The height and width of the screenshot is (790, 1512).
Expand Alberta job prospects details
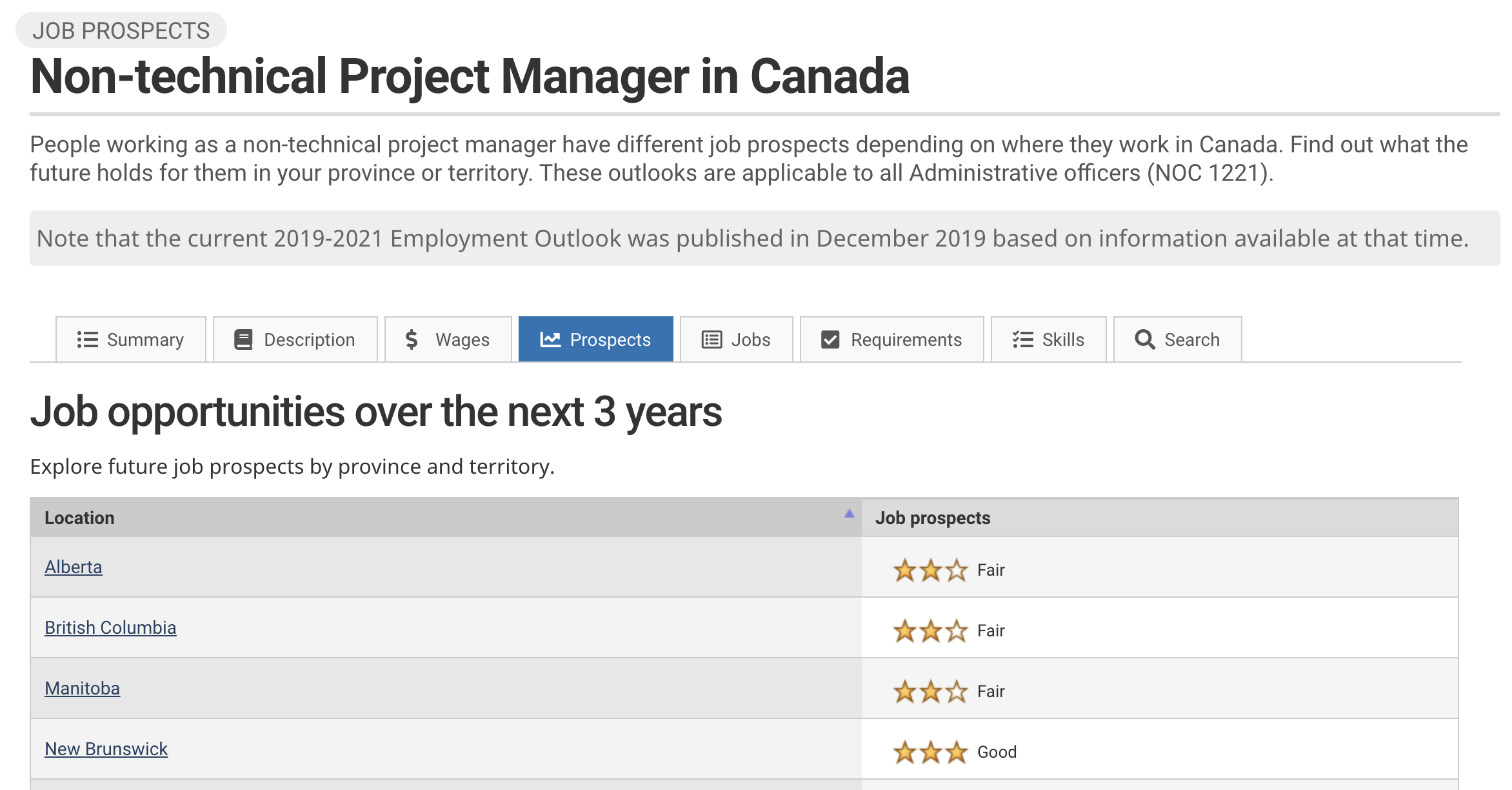tap(72, 567)
